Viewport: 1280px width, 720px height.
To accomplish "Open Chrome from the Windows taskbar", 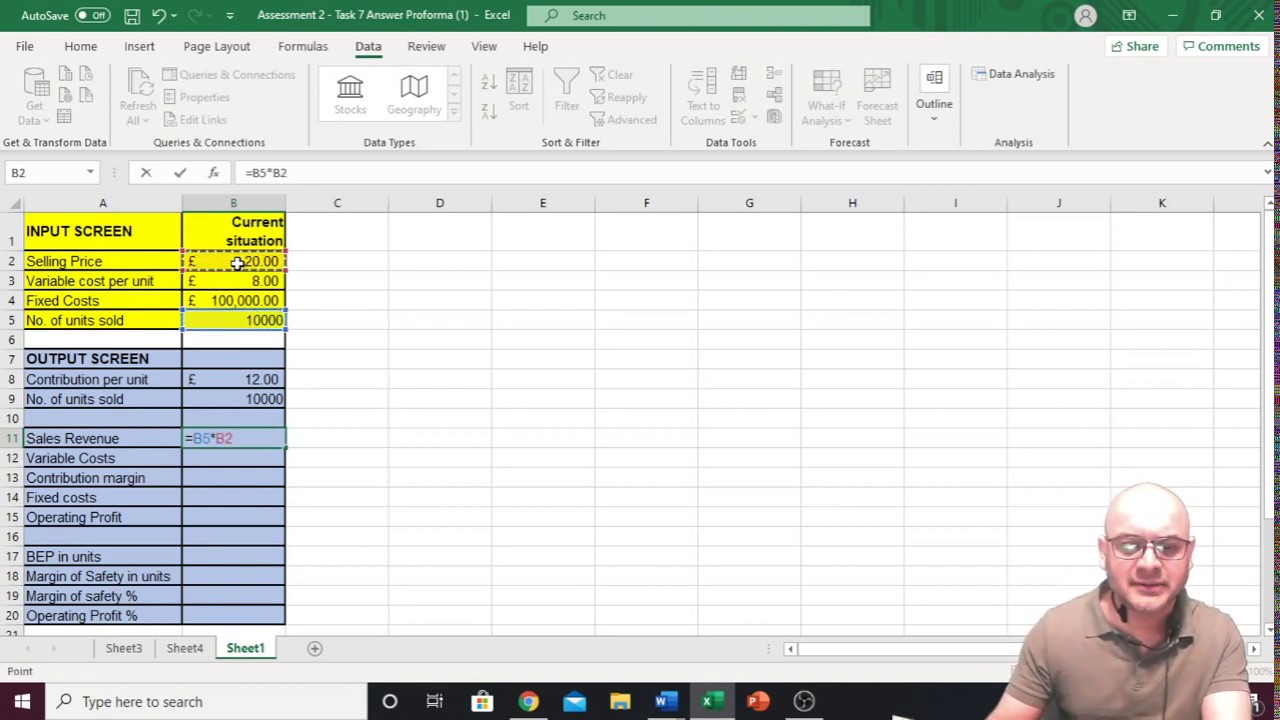I will click(528, 701).
